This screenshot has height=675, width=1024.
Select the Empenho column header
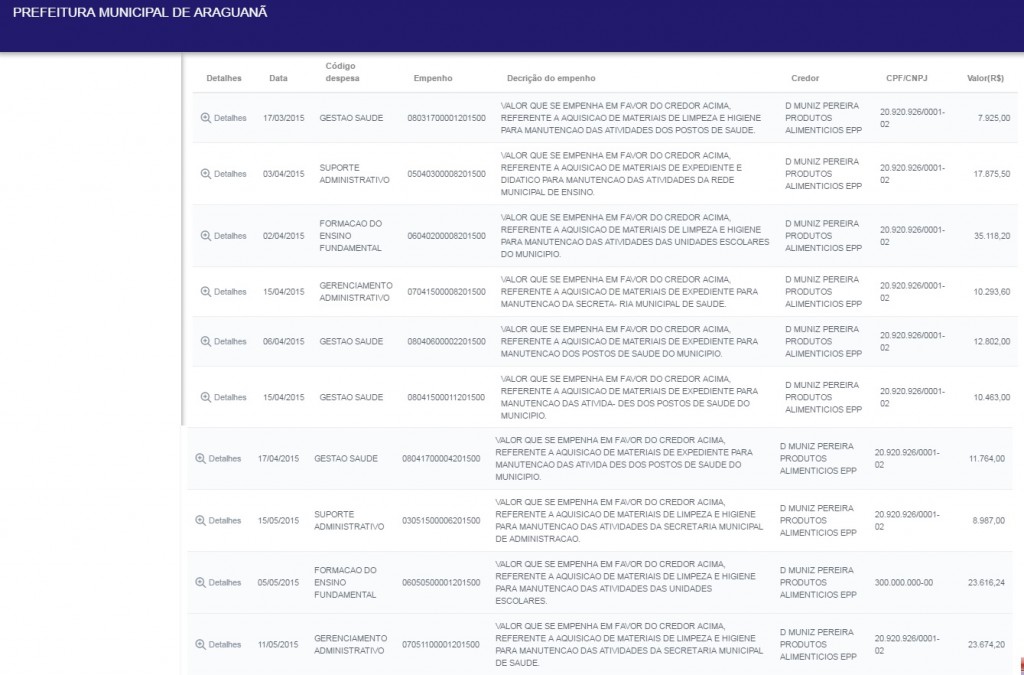(x=433, y=78)
